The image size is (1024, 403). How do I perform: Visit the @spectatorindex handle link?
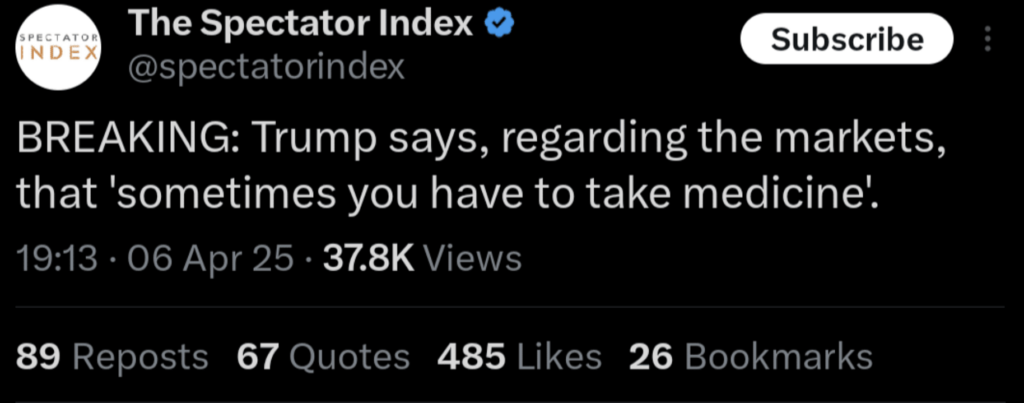(x=267, y=67)
